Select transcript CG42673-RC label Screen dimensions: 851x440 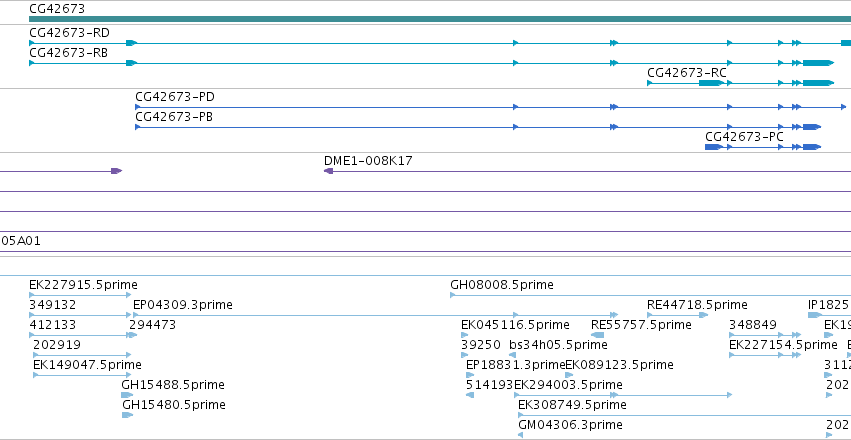pyautogui.click(x=687, y=73)
